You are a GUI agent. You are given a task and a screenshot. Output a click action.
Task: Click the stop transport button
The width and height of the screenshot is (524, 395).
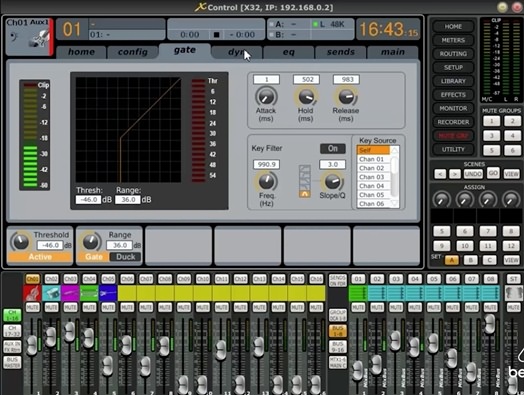point(217,35)
